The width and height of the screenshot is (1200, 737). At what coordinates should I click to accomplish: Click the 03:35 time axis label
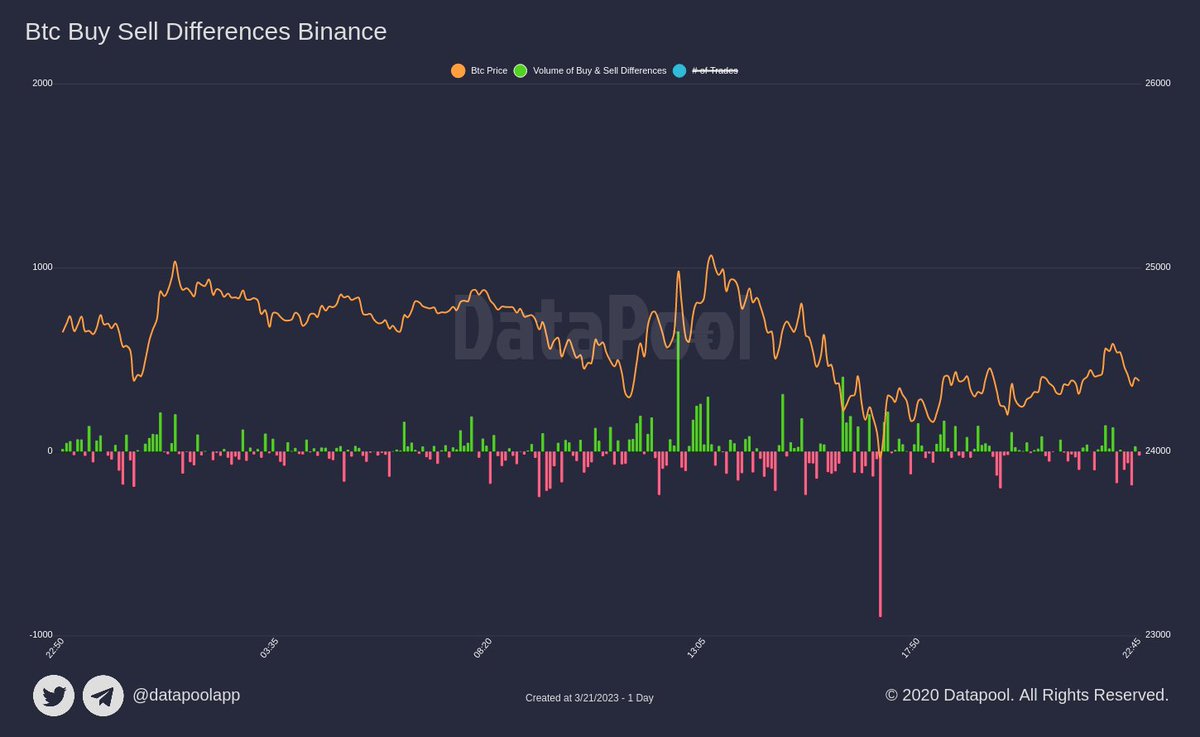[269, 648]
